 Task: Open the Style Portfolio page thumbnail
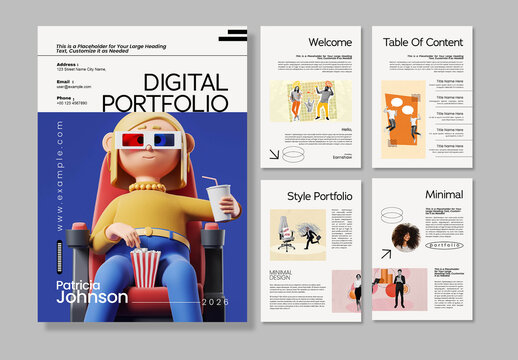tap(311, 251)
